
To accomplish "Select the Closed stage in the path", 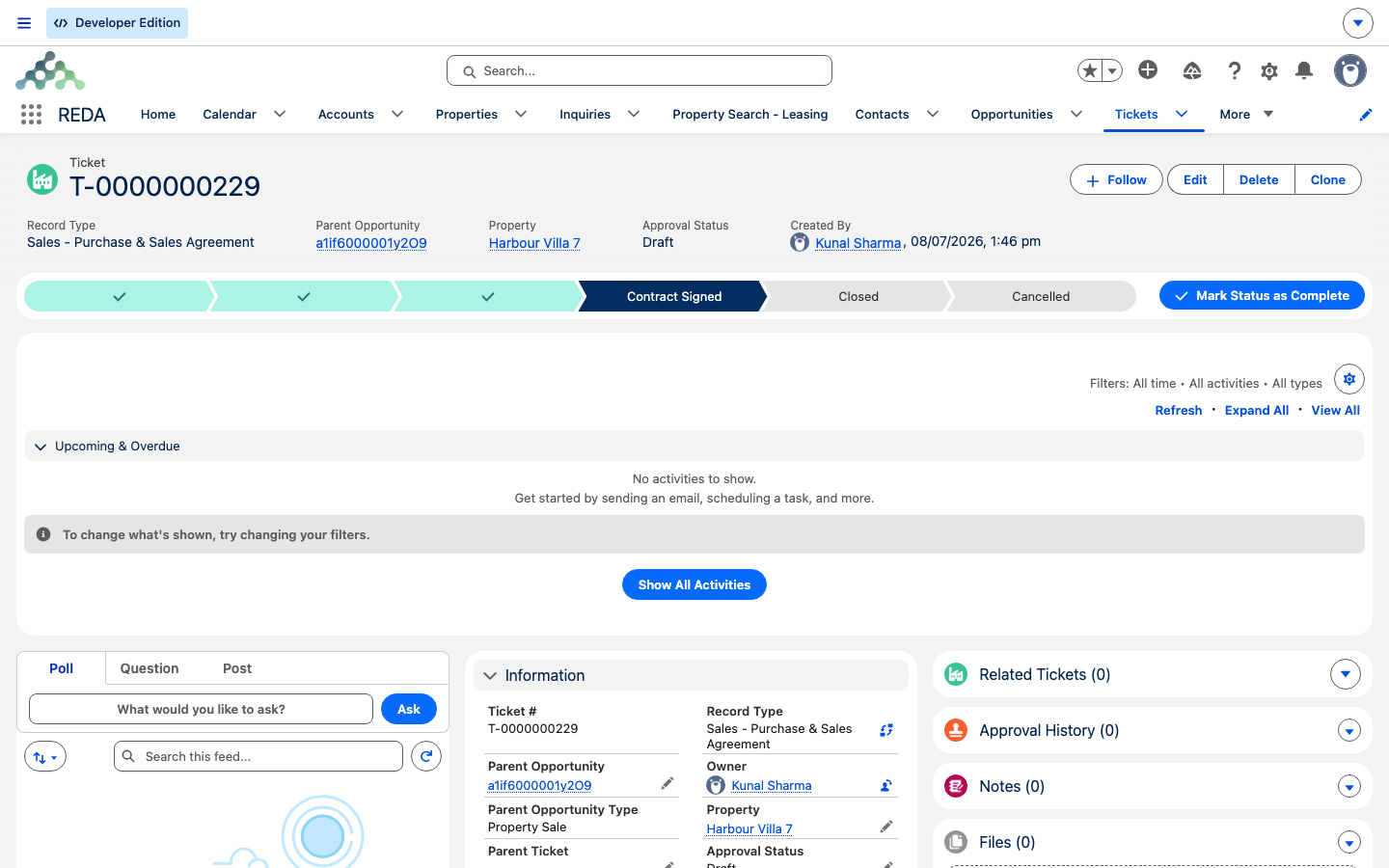I will pos(858,296).
